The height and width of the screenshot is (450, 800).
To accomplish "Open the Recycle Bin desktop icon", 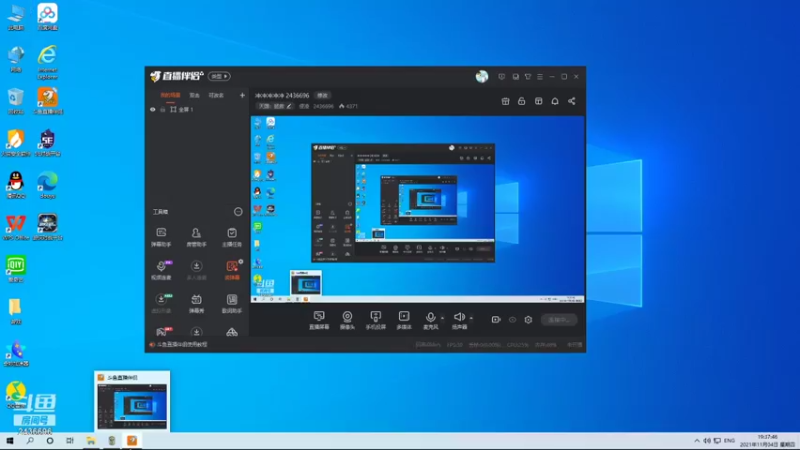I will (x=16, y=101).
